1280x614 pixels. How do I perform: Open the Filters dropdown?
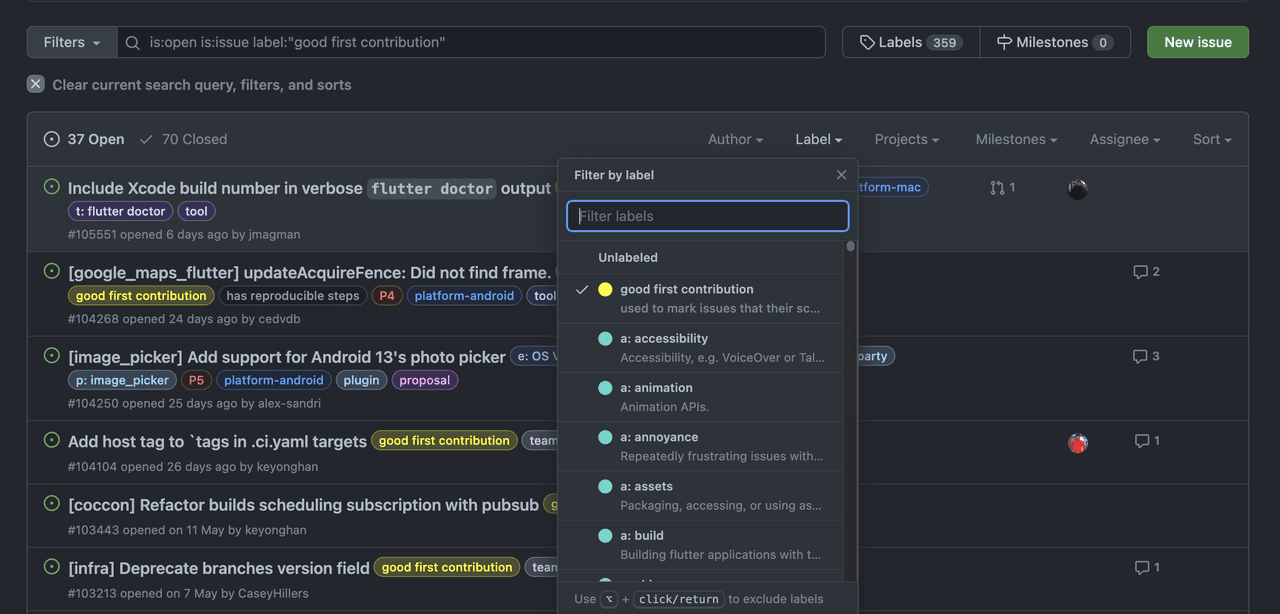72,42
